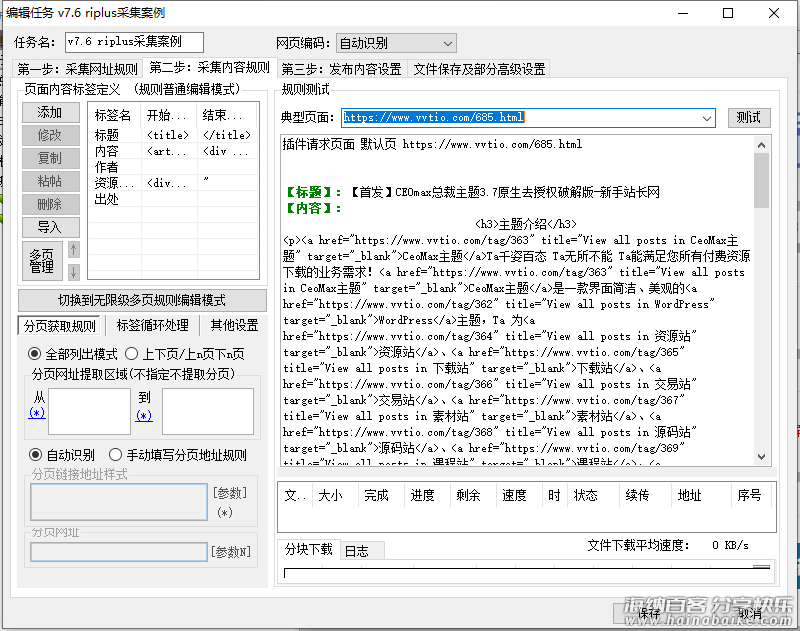Maximize the 编辑任务 window
Image resolution: width=800 pixels, height=631 pixels.
click(x=728, y=13)
